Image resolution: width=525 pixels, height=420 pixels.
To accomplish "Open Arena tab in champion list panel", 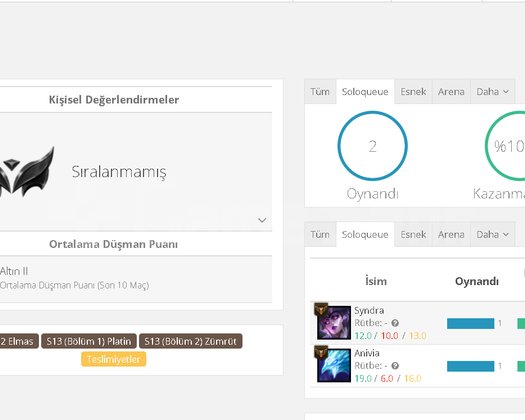I will point(451,234).
